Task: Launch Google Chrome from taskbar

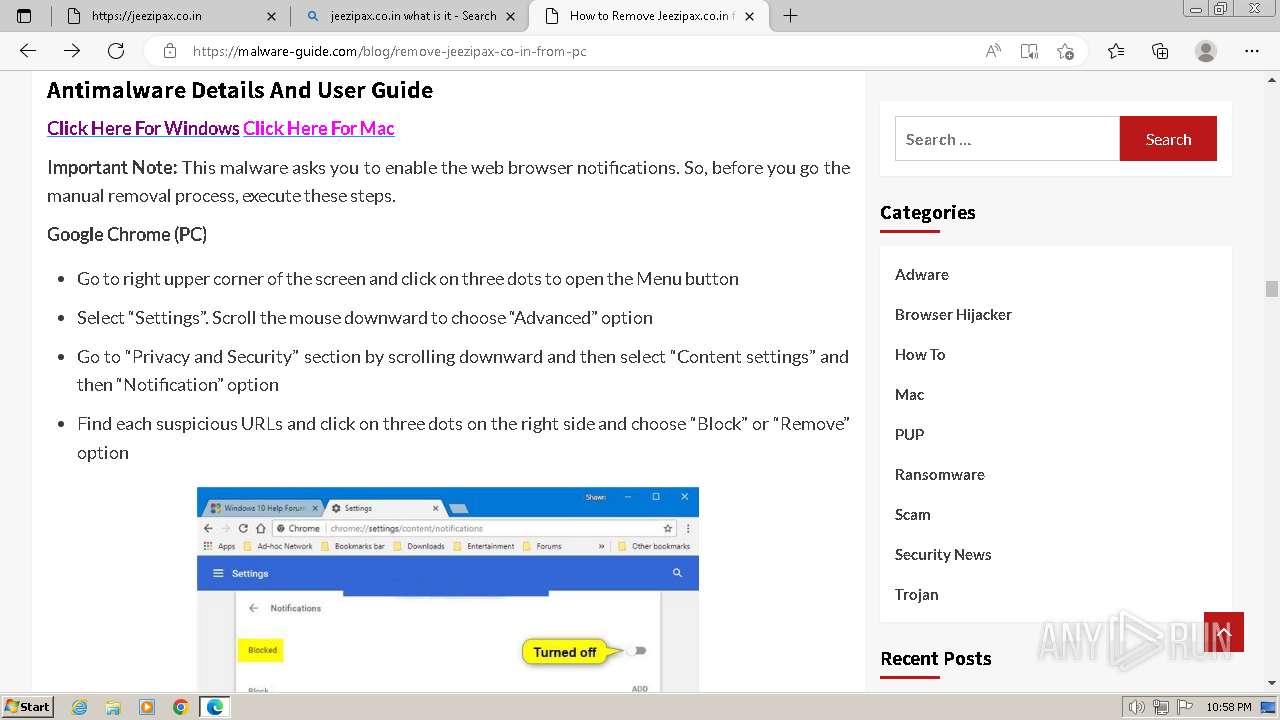Action: point(180,707)
